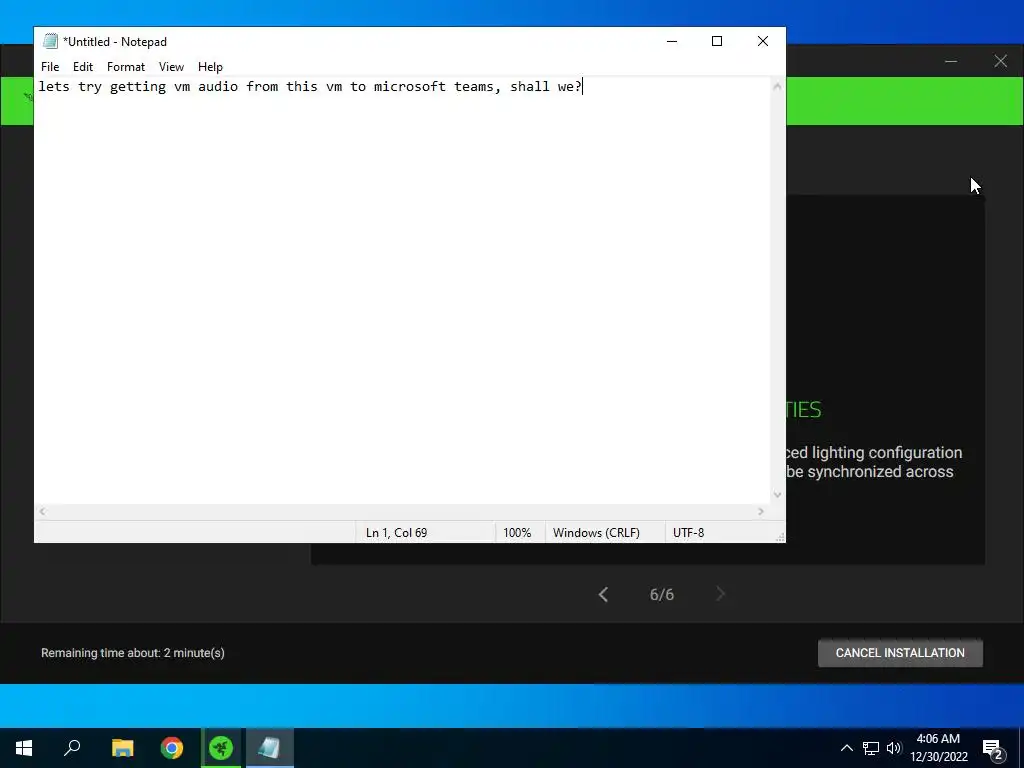Open the volume tray icon
Viewport: 1024px width, 768px height.
pos(894,748)
